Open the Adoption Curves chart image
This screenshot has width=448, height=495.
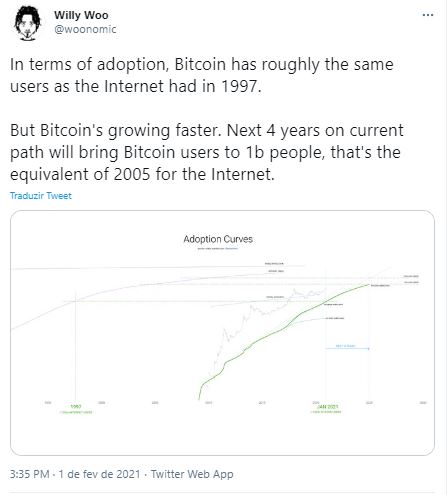[x=222, y=333]
